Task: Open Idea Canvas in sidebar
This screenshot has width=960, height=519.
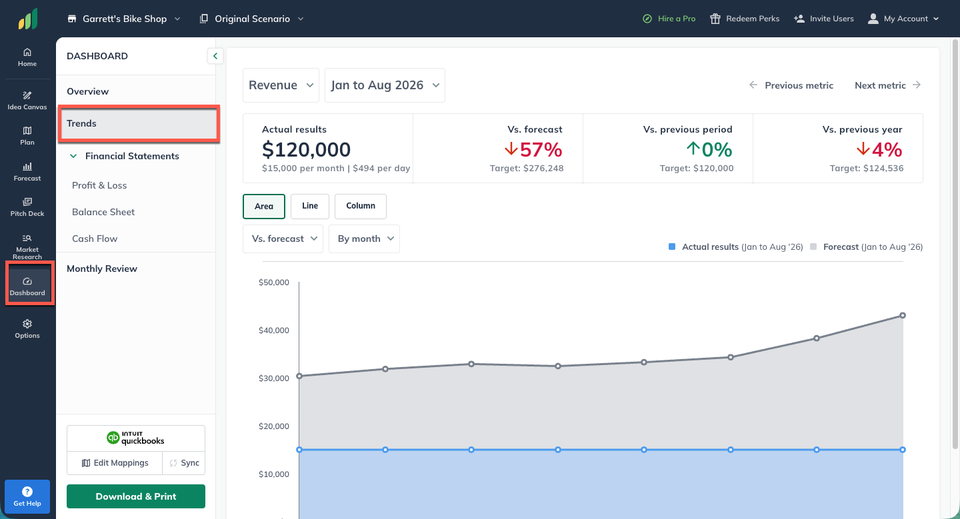Action: (27, 100)
